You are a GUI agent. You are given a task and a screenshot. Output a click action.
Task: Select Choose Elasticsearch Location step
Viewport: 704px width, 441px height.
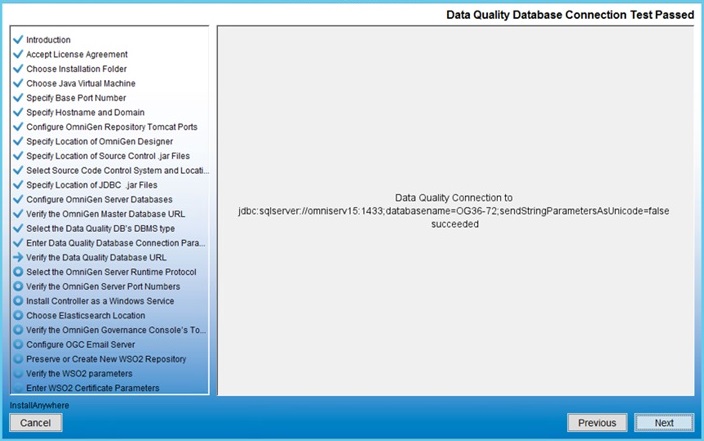point(85,315)
